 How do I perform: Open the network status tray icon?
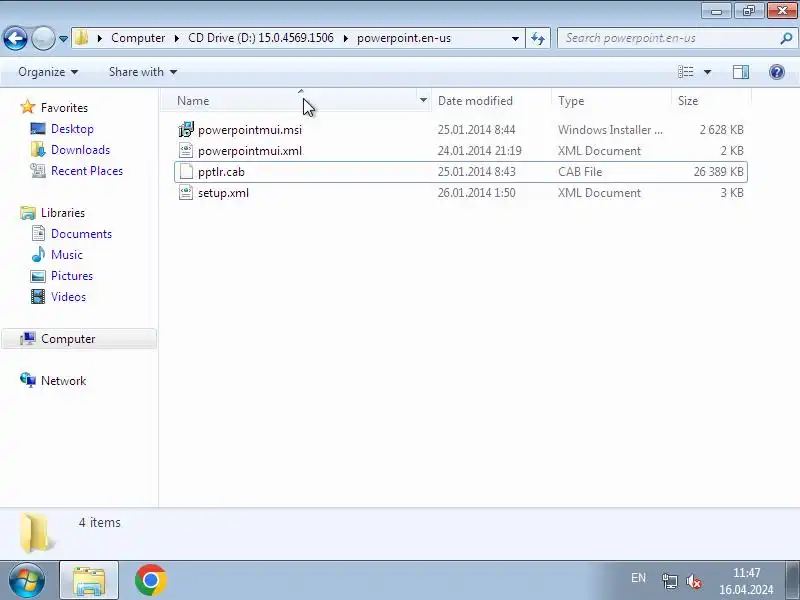pyautogui.click(x=669, y=581)
